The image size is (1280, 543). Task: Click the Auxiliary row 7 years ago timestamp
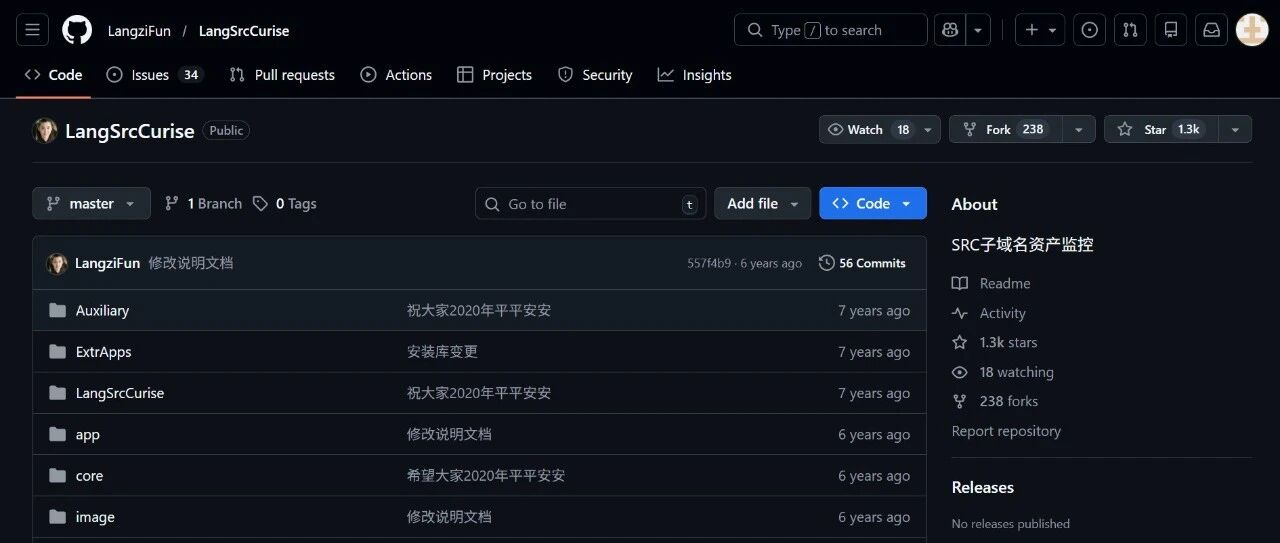pyautogui.click(x=874, y=311)
